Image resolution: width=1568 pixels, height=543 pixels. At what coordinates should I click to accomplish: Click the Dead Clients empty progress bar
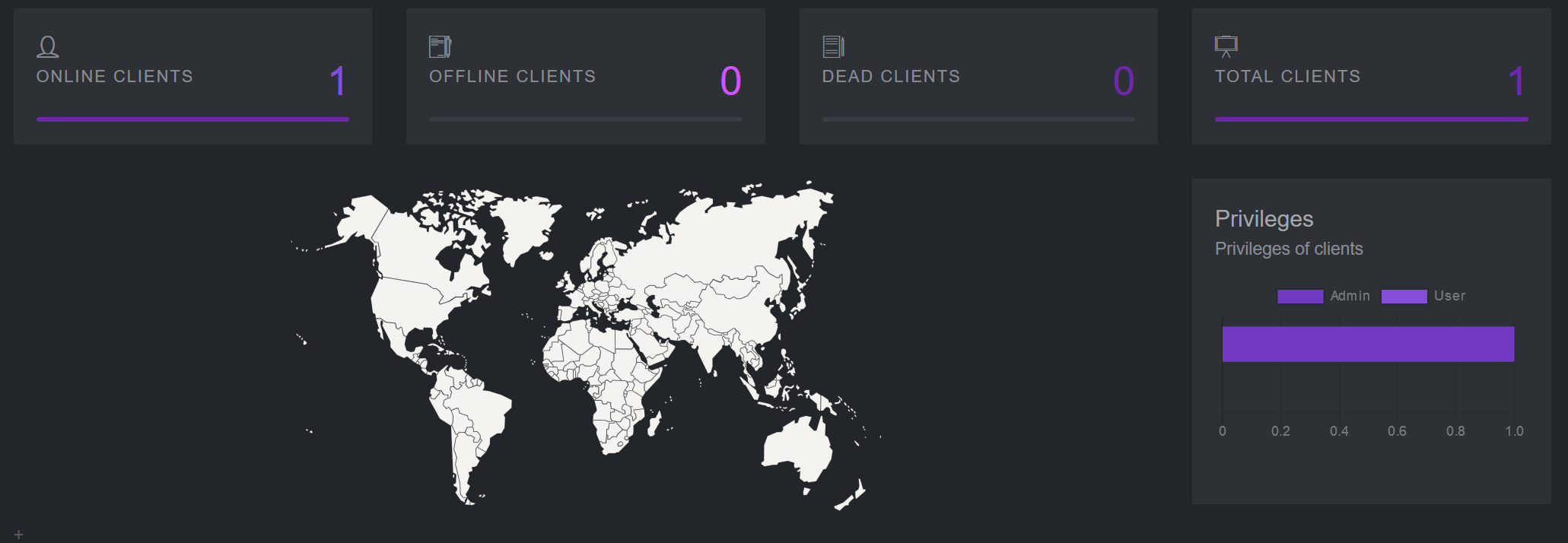(978, 119)
